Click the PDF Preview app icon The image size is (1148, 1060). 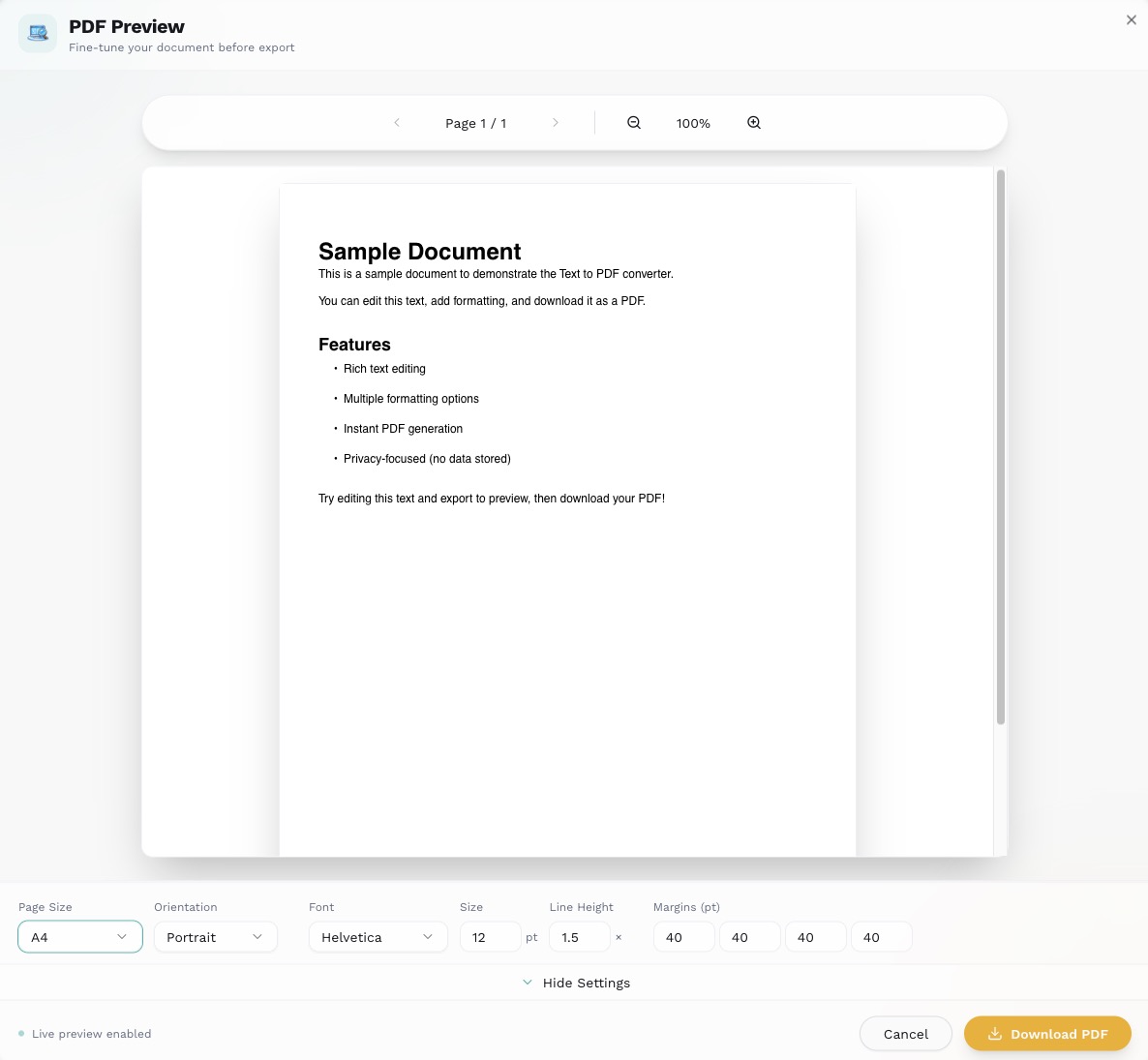click(38, 34)
